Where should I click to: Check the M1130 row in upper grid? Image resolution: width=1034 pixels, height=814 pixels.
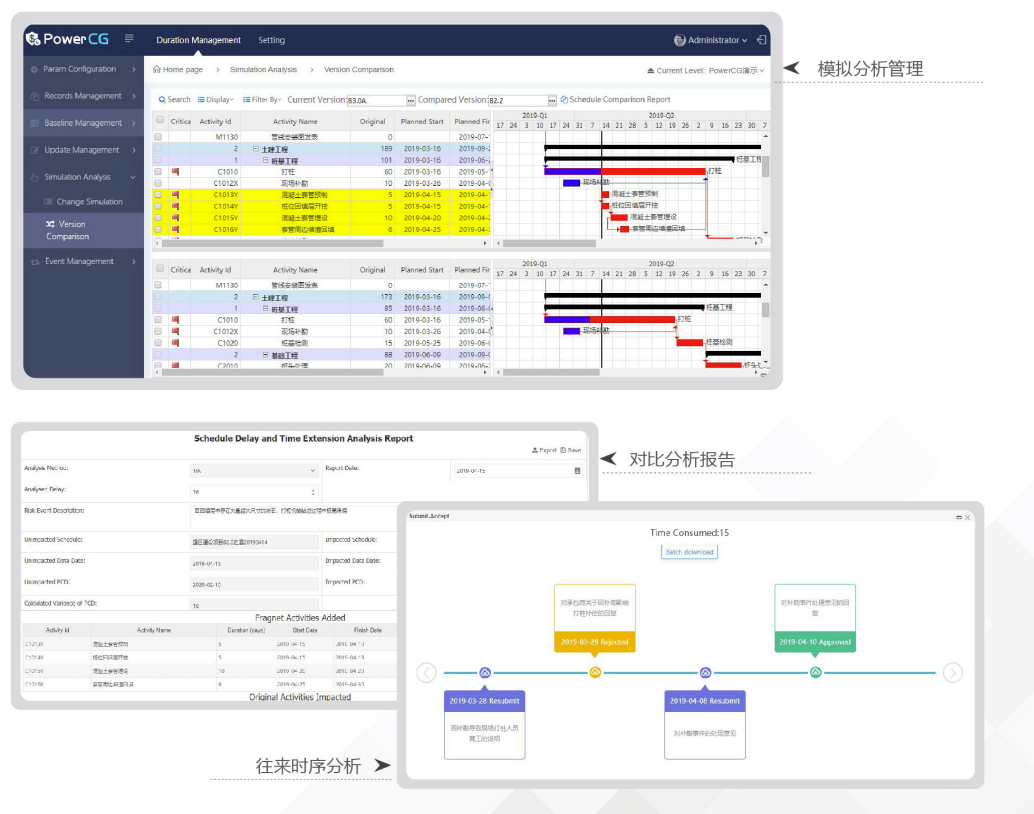pos(158,137)
